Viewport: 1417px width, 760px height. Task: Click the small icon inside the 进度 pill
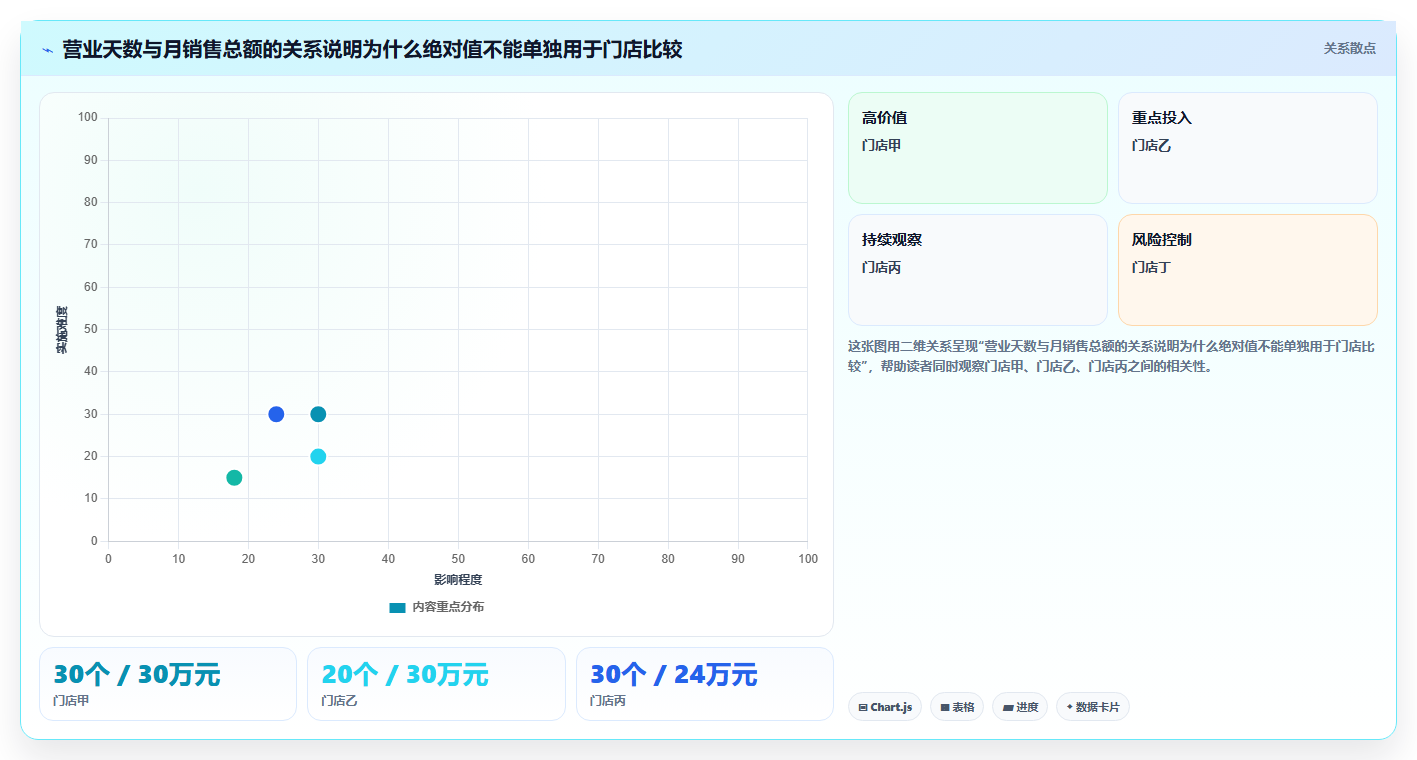[x=1008, y=707]
